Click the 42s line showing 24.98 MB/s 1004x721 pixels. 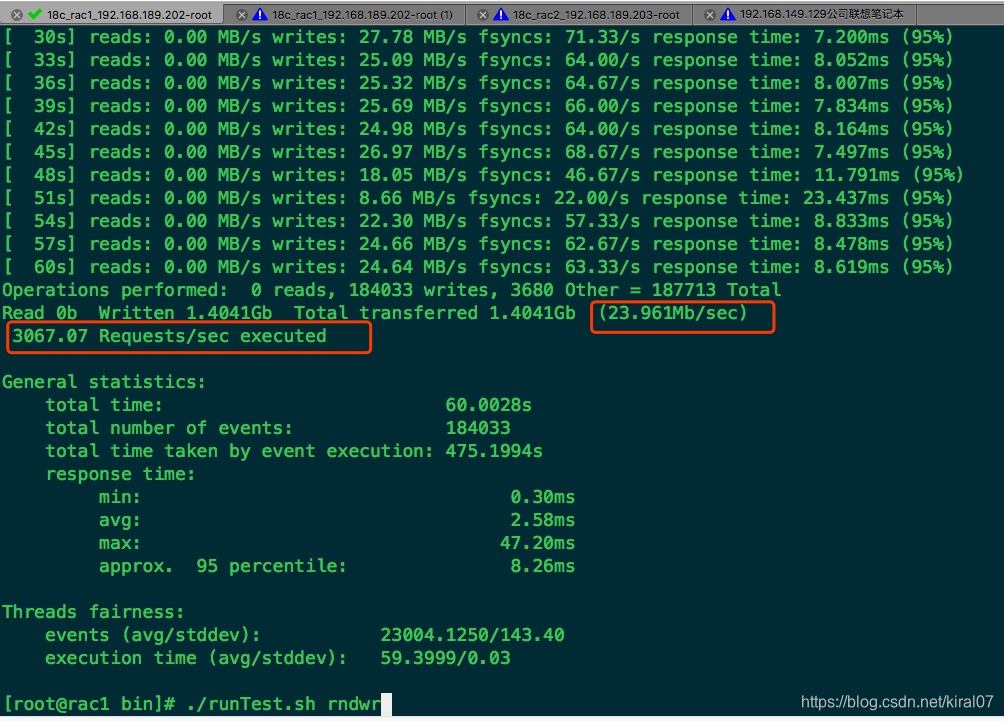478,129
